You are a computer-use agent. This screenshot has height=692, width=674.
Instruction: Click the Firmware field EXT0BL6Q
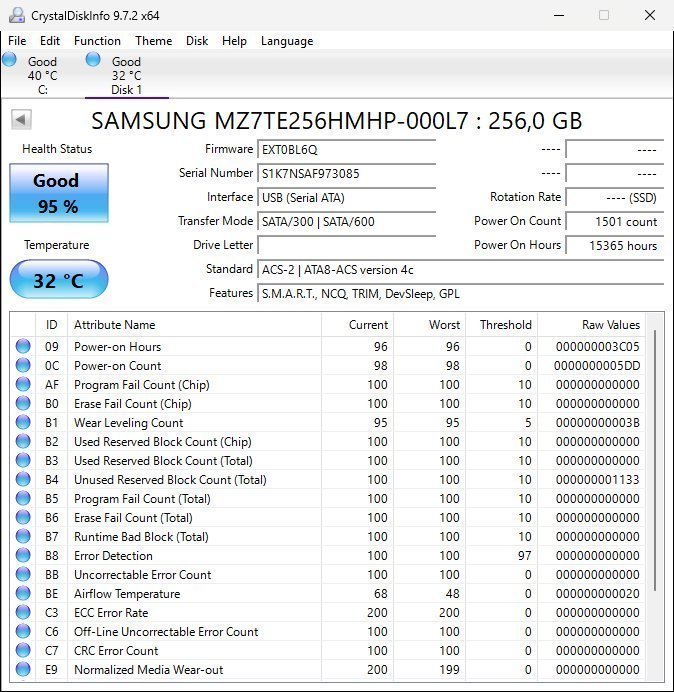pyautogui.click(x=346, y=150)
